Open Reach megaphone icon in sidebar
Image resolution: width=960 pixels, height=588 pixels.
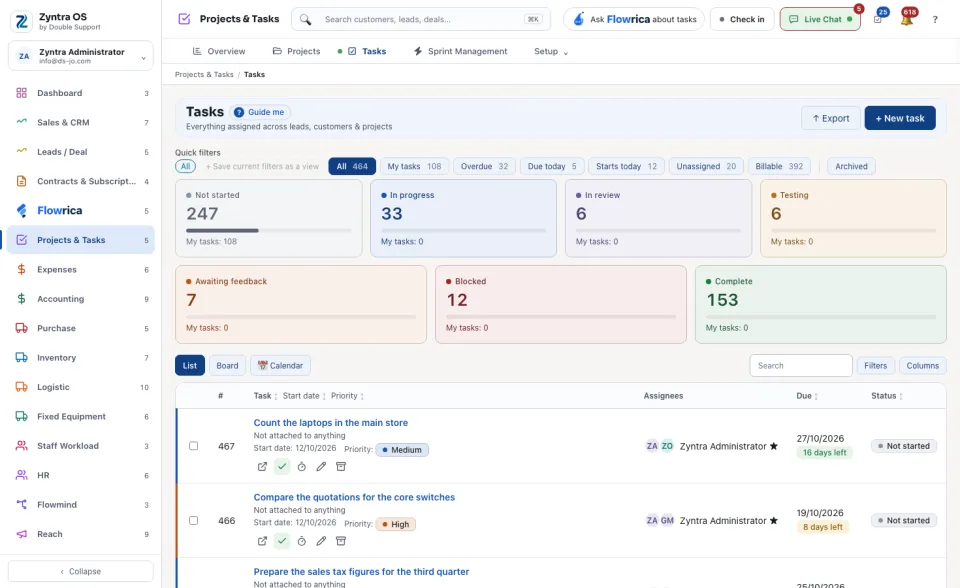click(x=21, y=534)
